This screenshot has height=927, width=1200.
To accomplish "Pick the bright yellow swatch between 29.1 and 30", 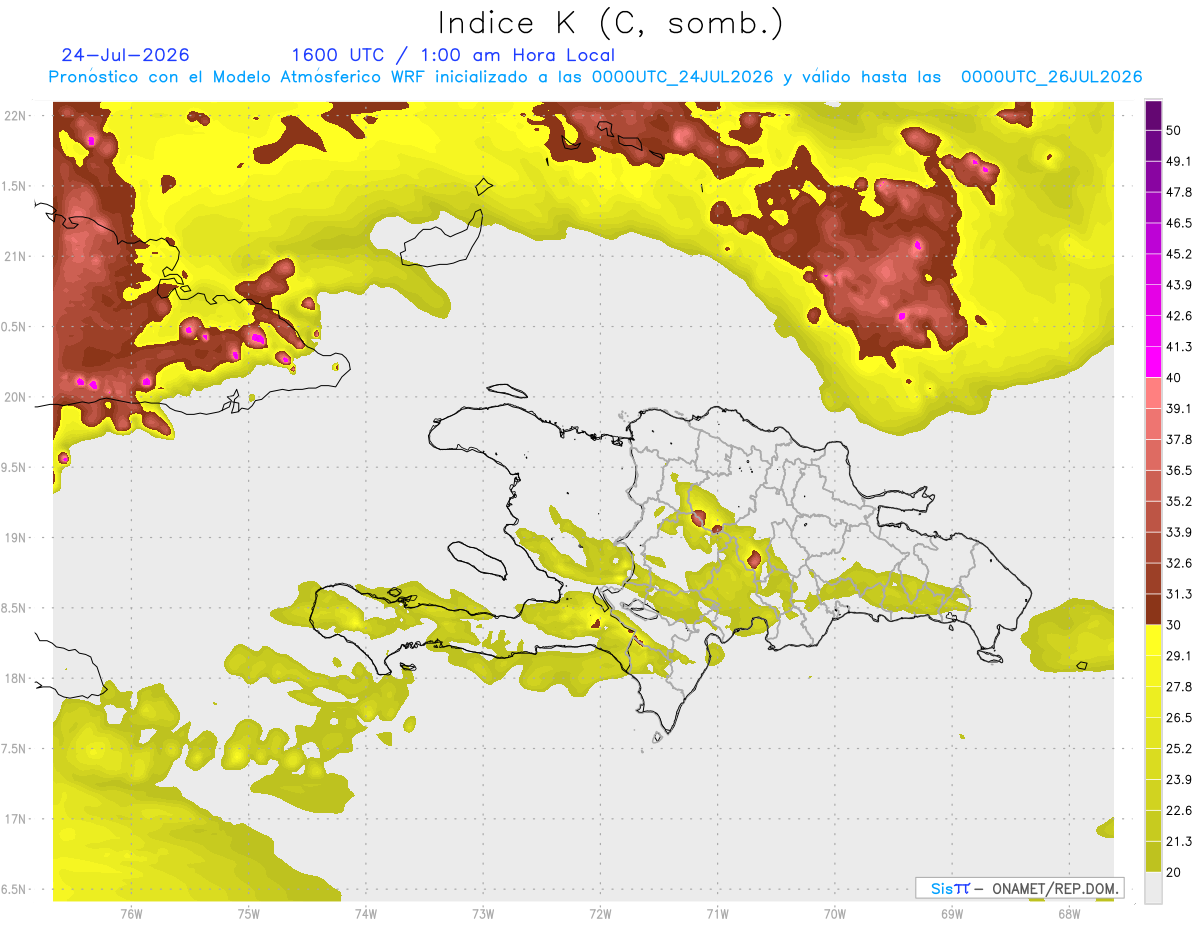I will click(1153, 640).
